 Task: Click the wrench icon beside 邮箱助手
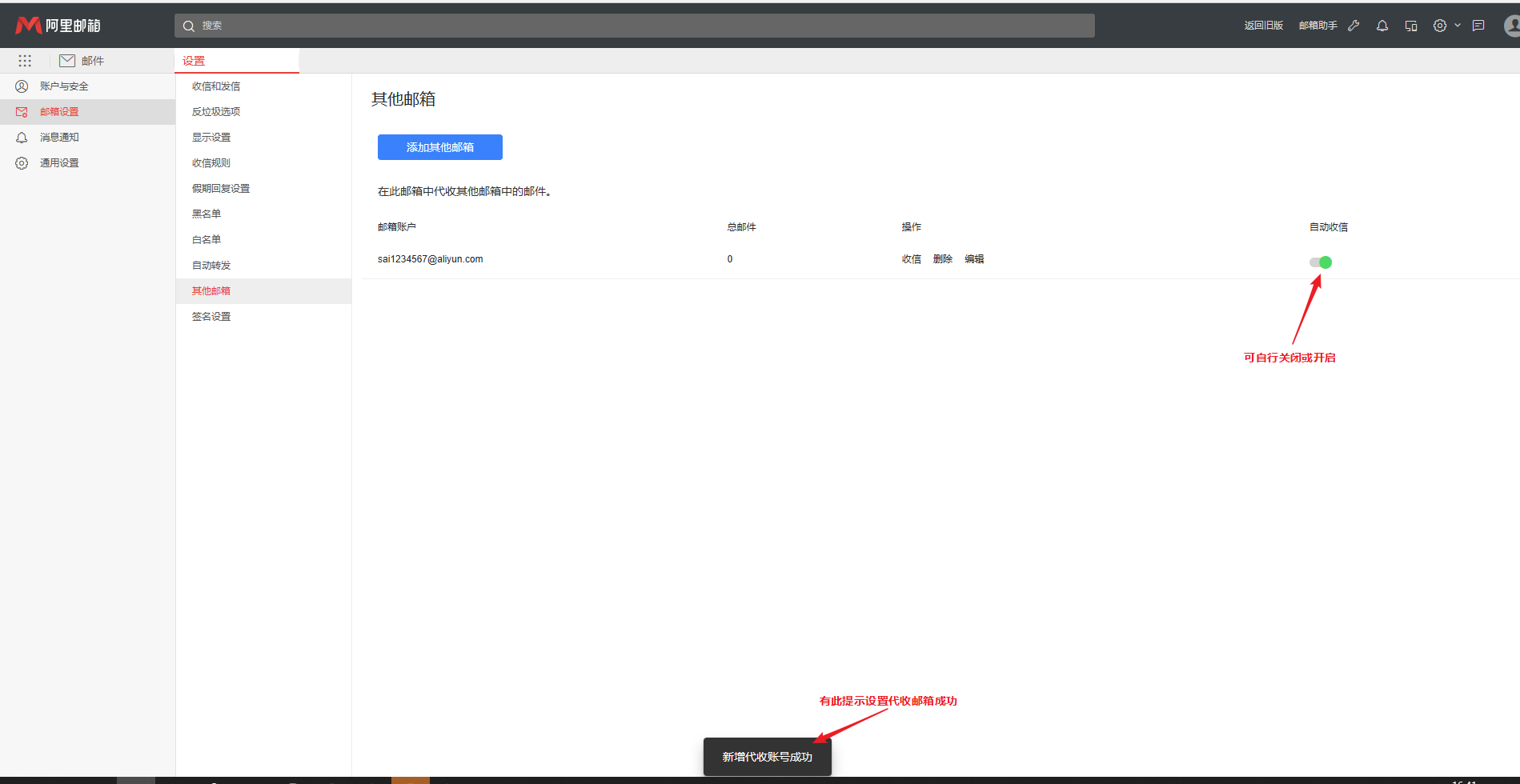(1354, 26)
